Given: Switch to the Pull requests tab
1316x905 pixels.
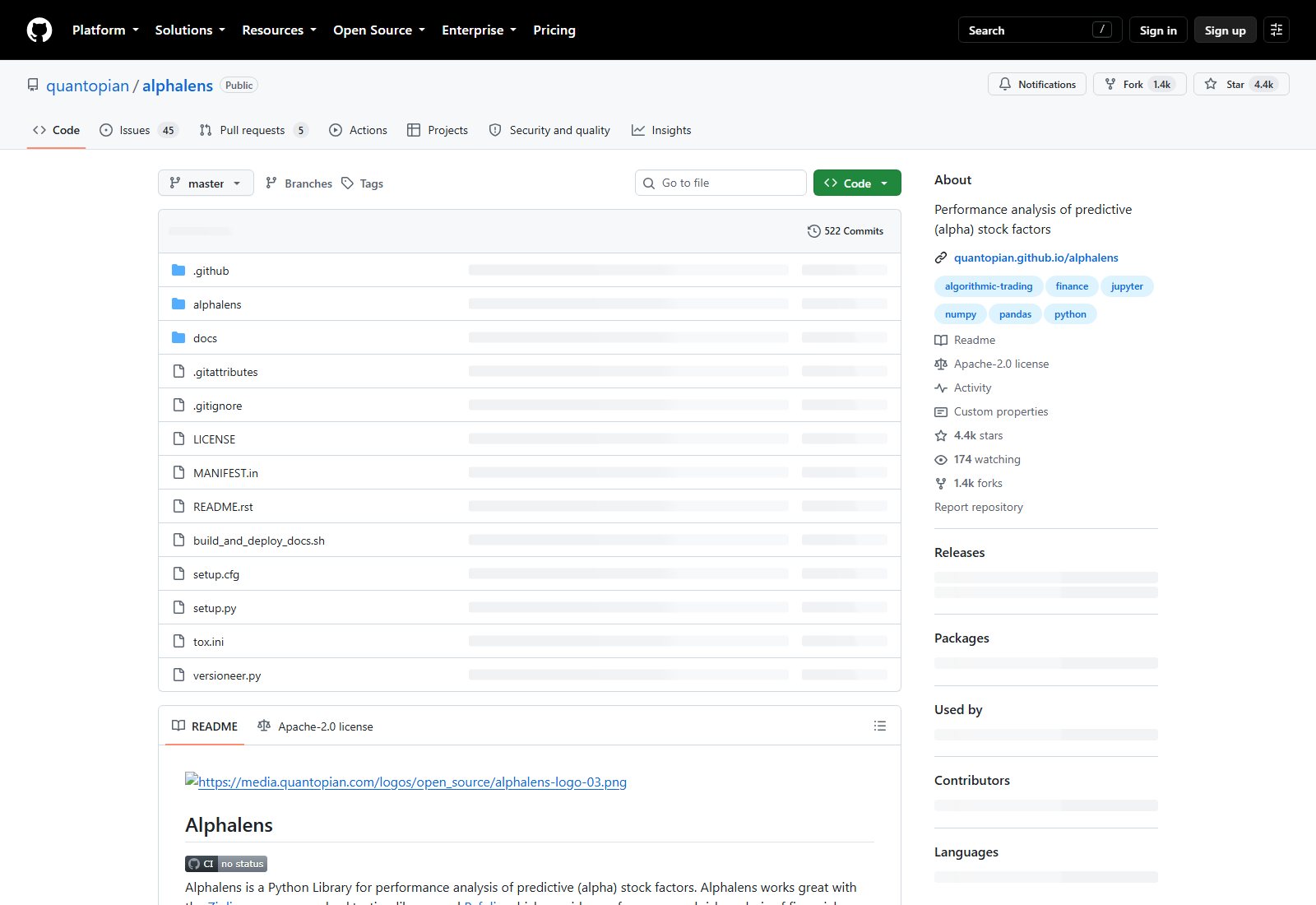Looking at the screenshot, I should [253, 130].
